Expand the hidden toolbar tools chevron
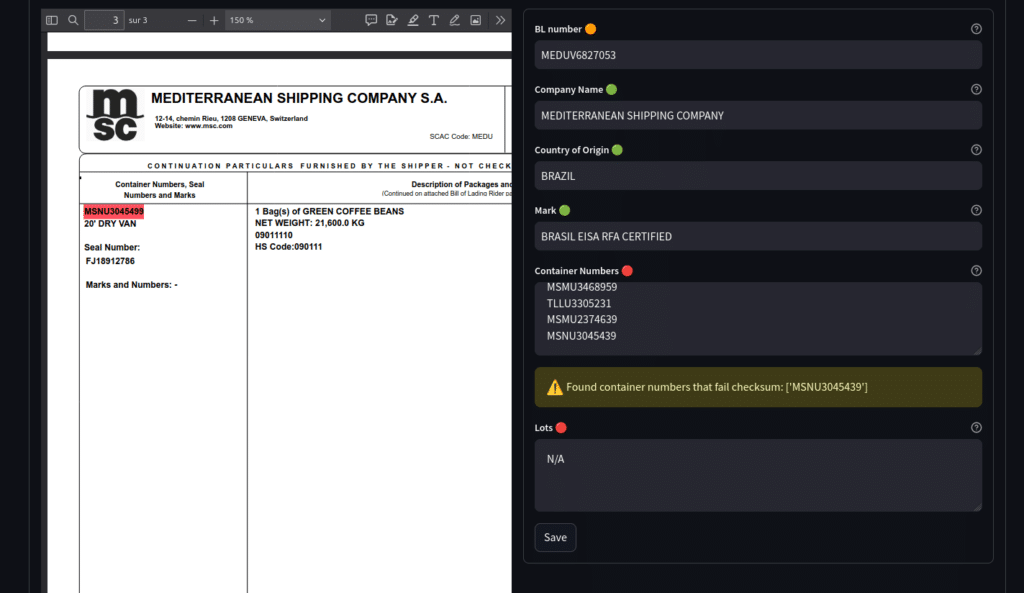1024x593 pixels. [501, 19]
